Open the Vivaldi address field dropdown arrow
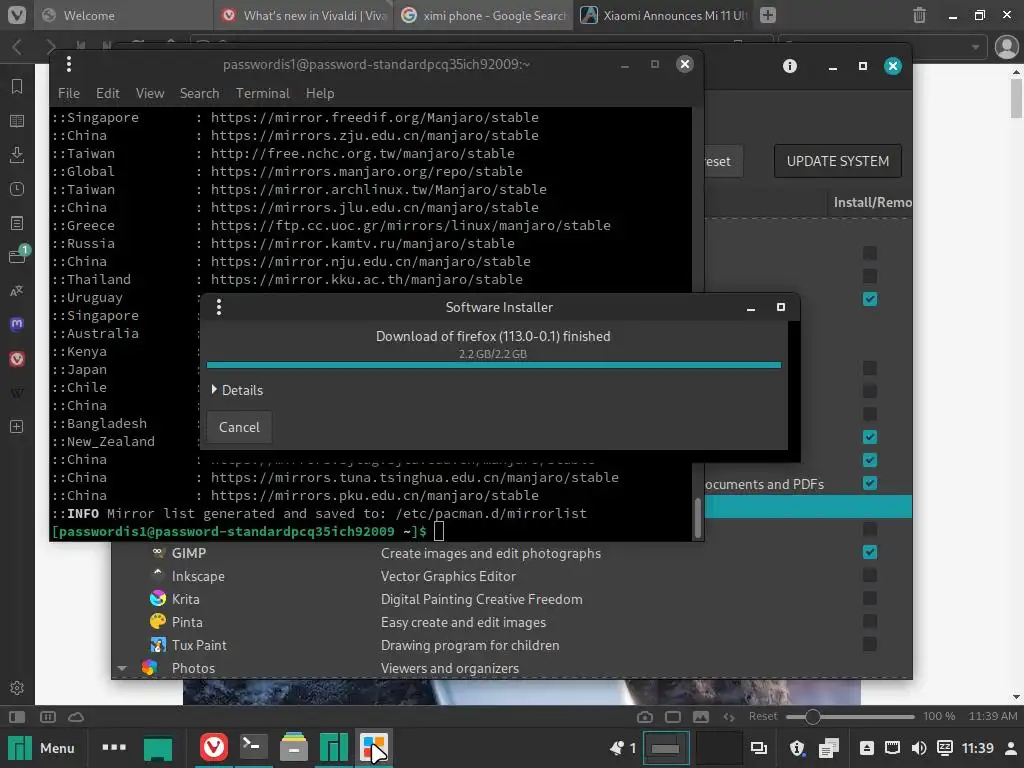Screen dimensions: 1024x768 point(975,47)
